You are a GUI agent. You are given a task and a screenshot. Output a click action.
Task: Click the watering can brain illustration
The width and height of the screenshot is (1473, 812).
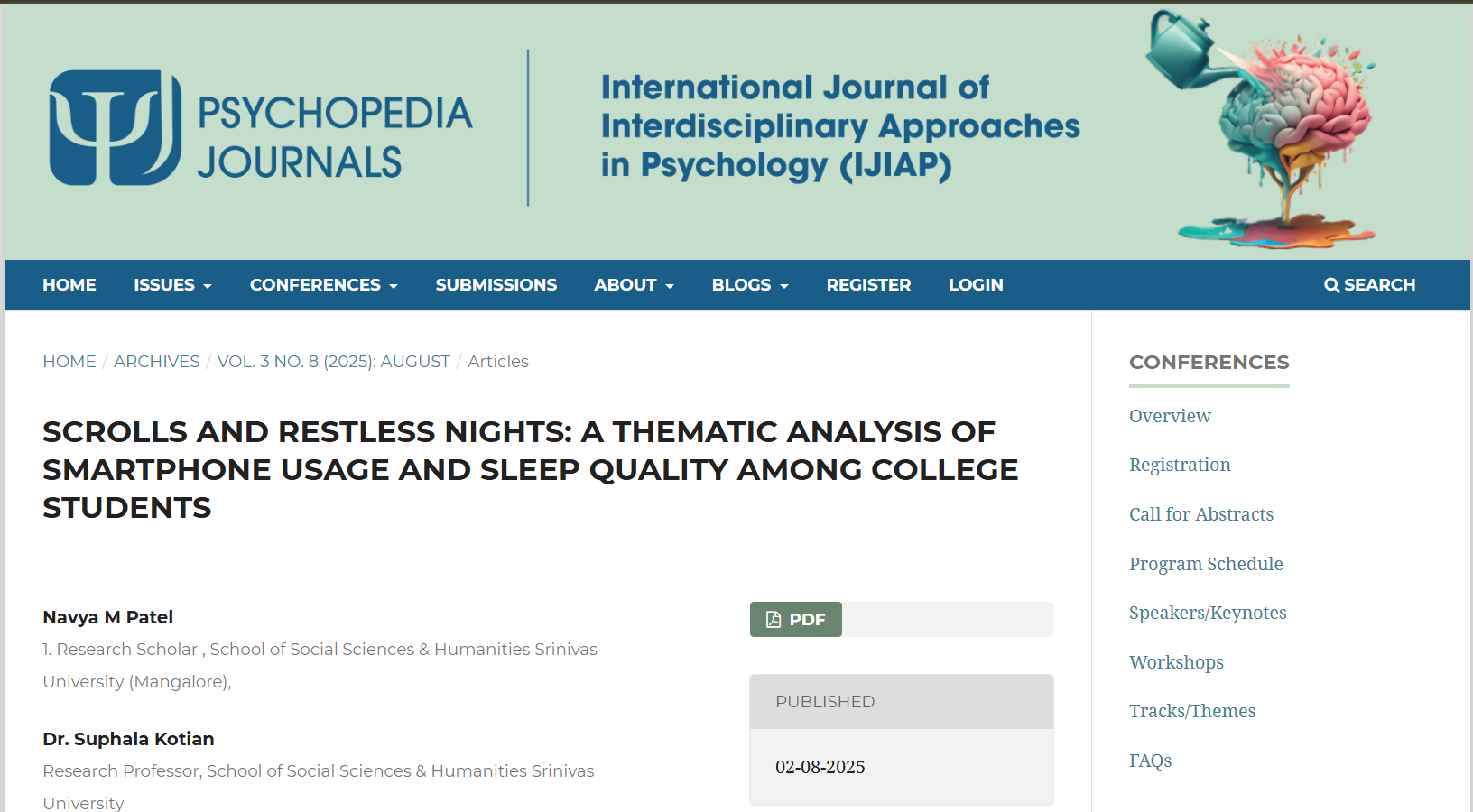point(1264,128)
